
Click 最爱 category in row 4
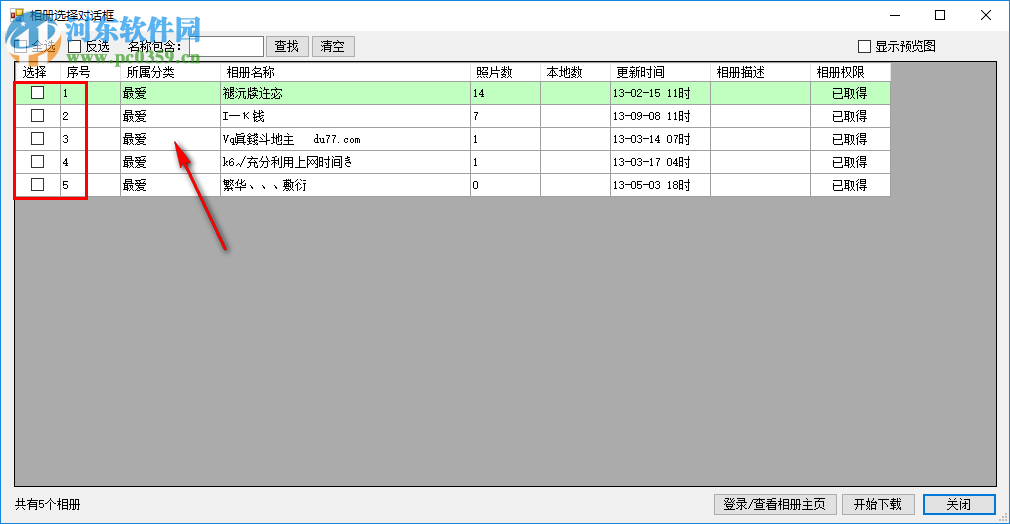tap(170, 162)
